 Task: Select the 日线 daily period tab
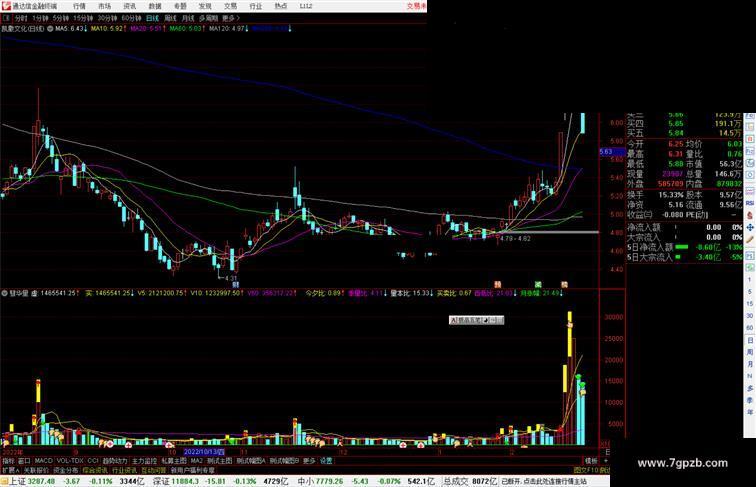[x=152, y=18]
